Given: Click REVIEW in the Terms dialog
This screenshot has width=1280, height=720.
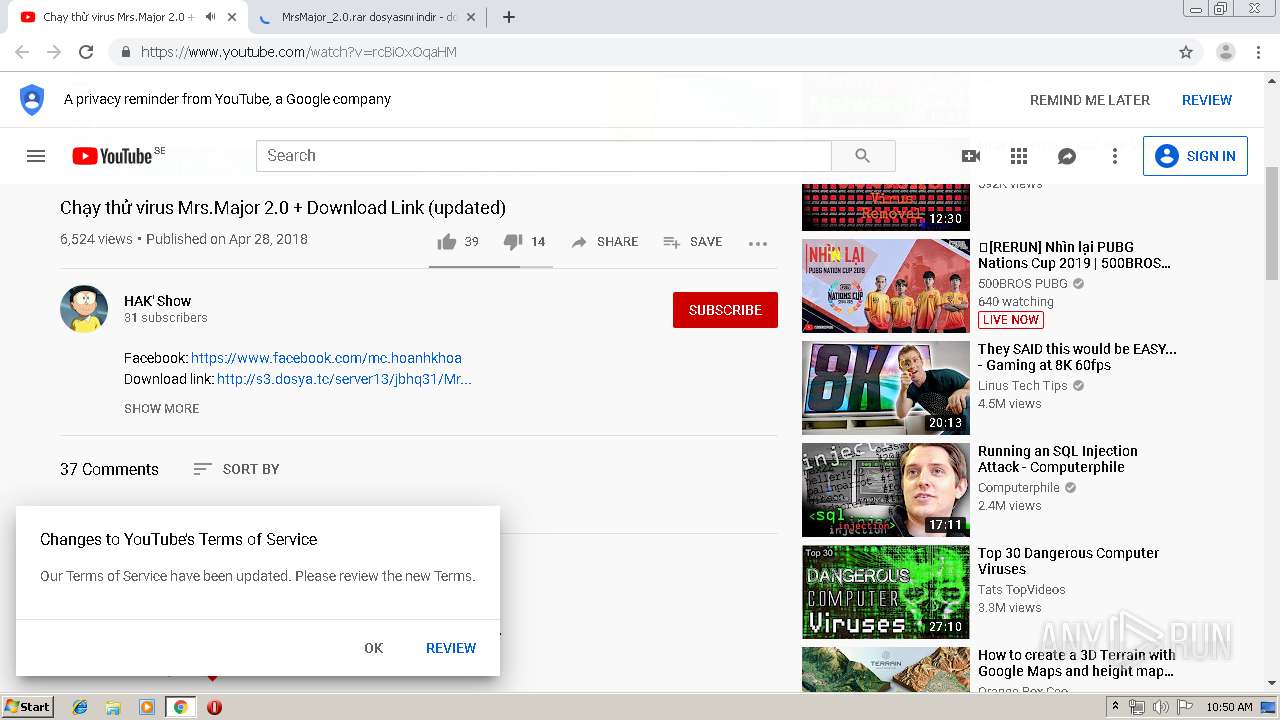Looking at the screenshot, I should point(451,648).
